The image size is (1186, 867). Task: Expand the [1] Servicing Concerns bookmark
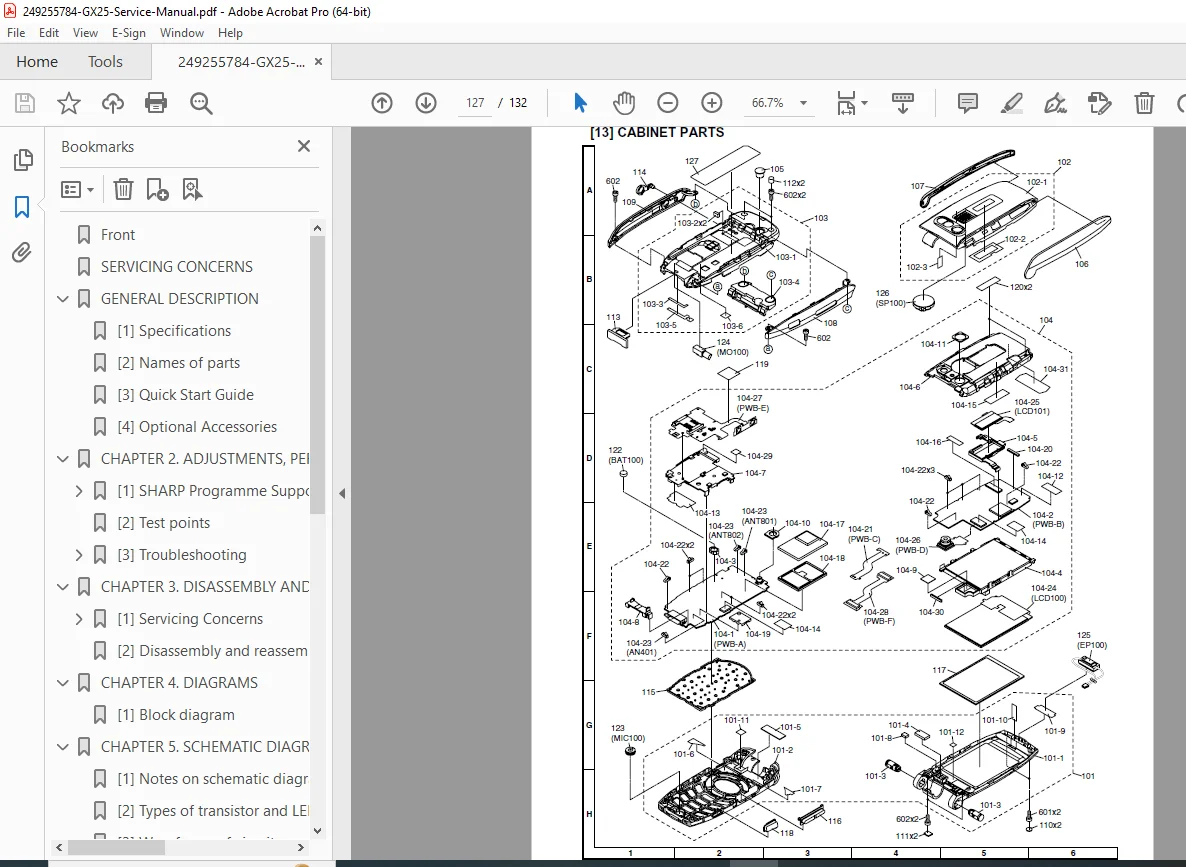[79, 619]
